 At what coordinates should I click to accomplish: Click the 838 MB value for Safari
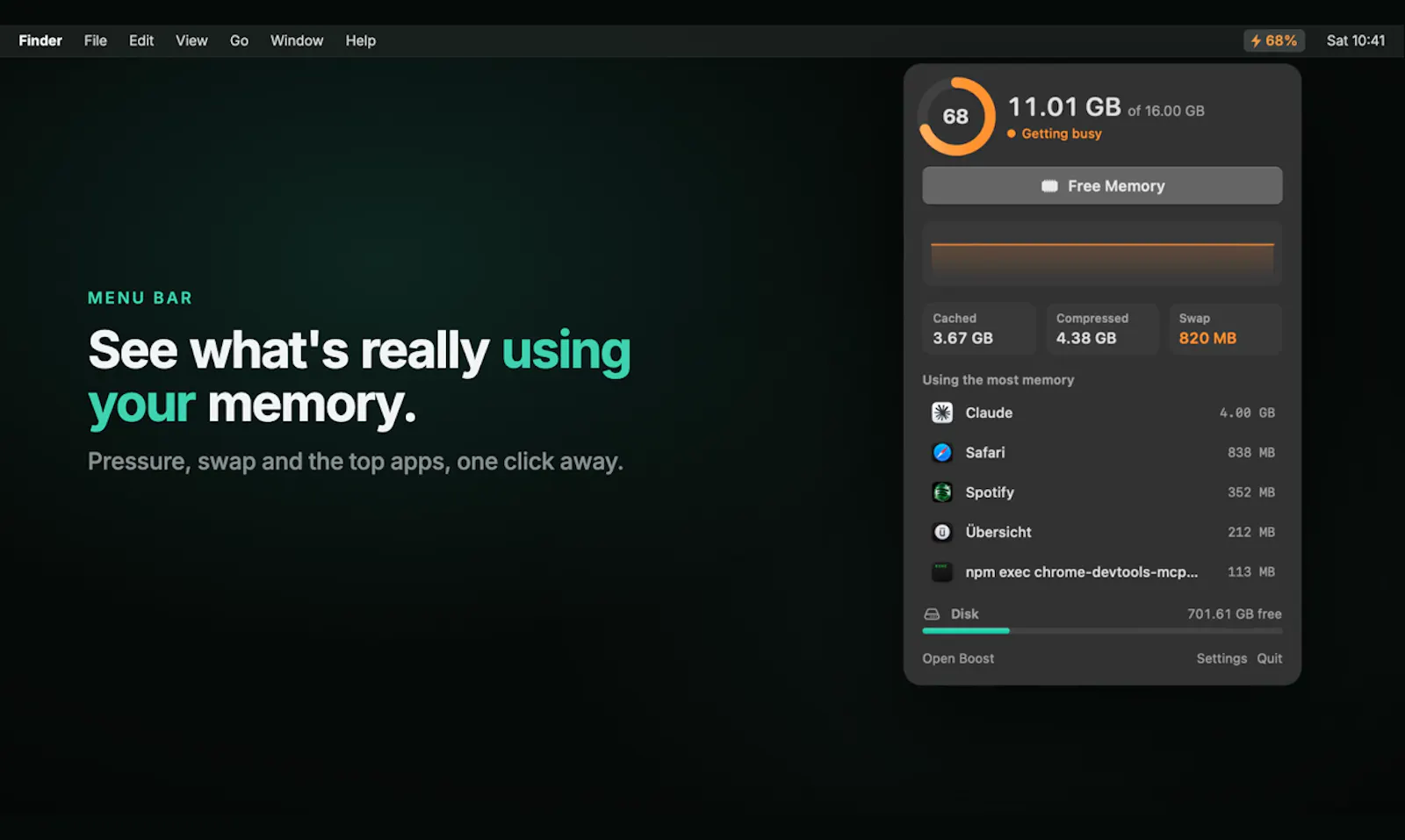[x=1251, y=452]
